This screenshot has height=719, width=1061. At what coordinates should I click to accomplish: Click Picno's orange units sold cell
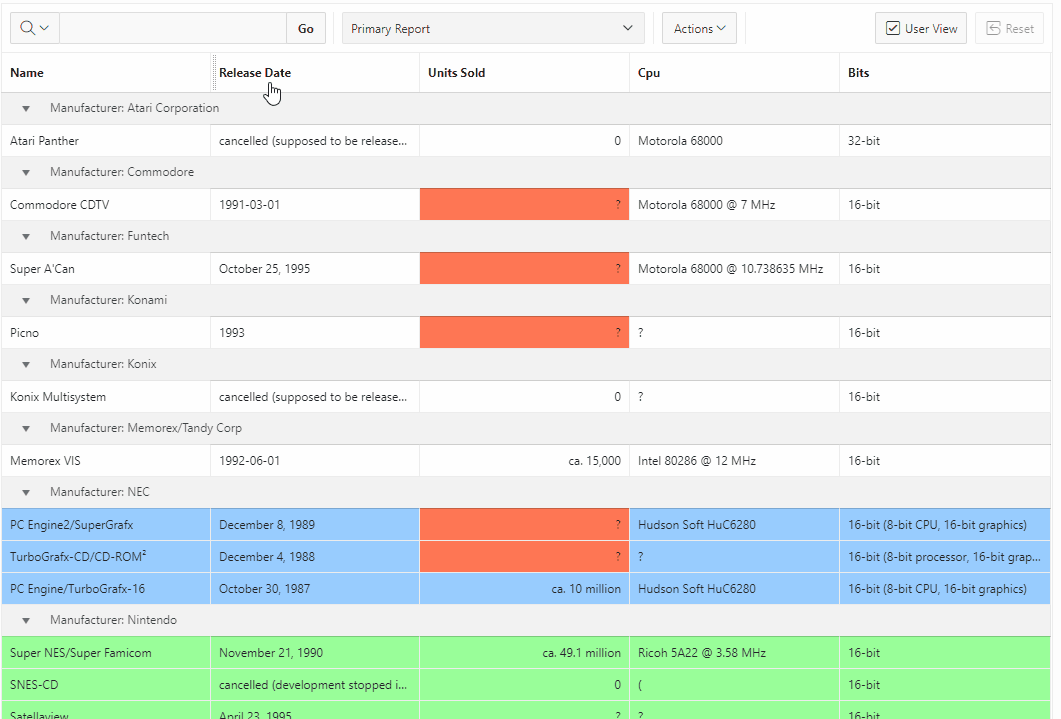point(524,333)
